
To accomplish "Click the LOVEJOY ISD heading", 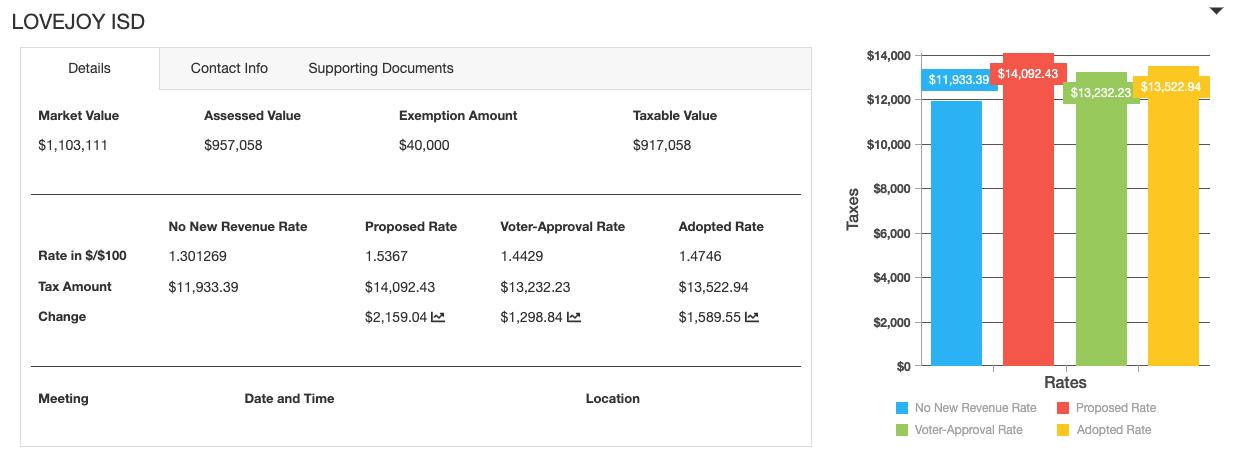I will (x=78, y=22).
